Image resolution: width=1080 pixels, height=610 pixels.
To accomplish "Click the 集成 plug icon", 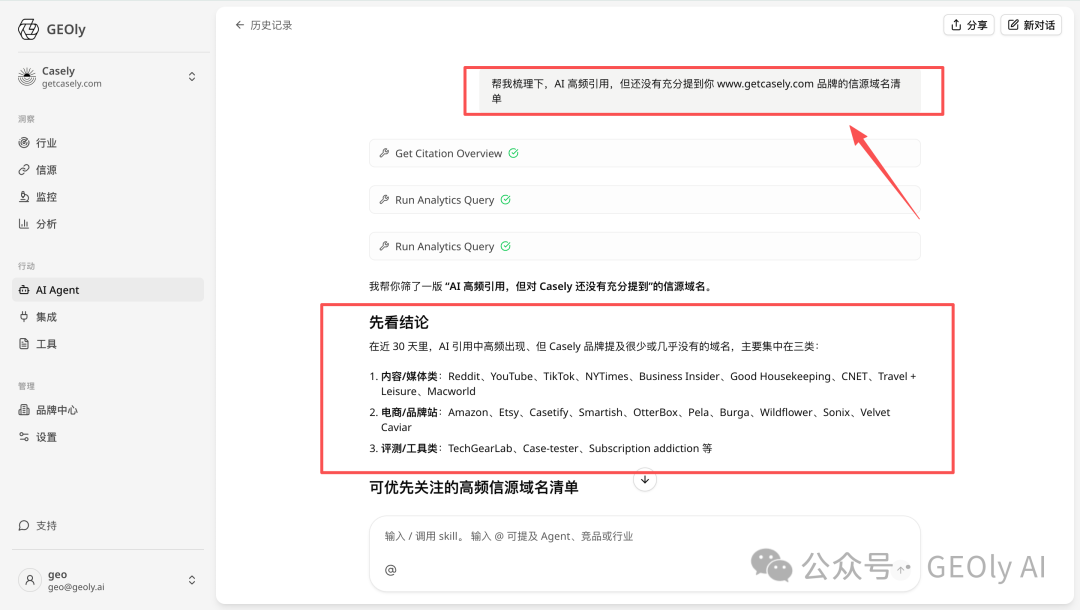I will (x=24, y=317).
